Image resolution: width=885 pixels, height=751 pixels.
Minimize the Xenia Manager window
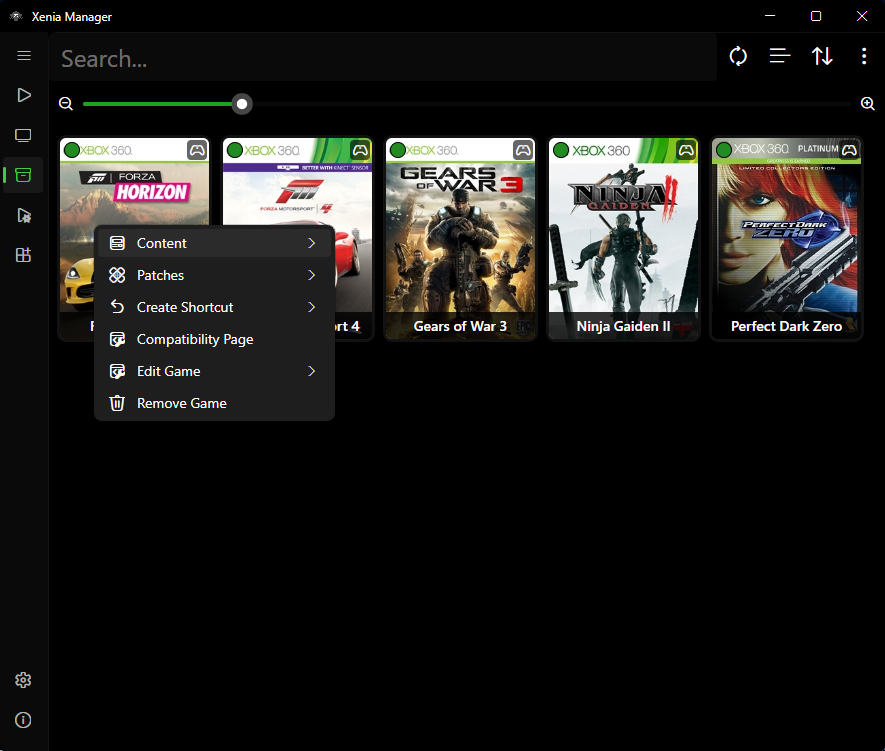pos(770,16)
